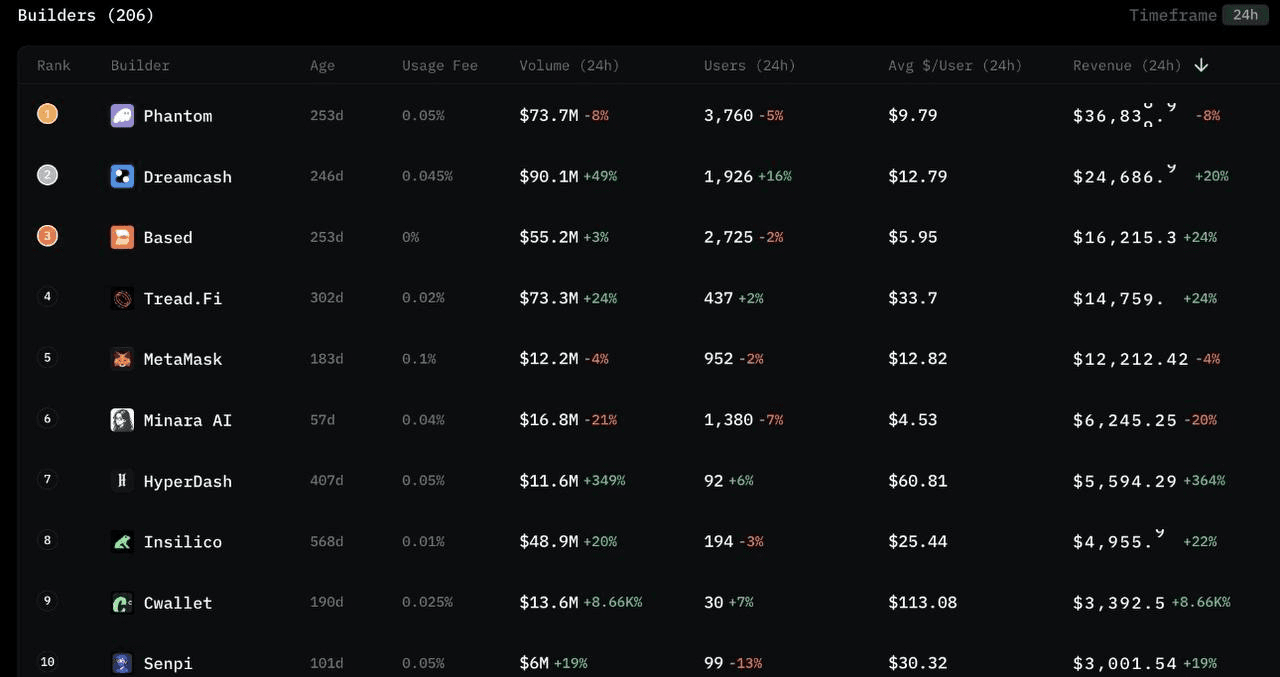Open the 24h Timeframe selector
This screenshot has height=677, width=1280.
(1245, 15)
